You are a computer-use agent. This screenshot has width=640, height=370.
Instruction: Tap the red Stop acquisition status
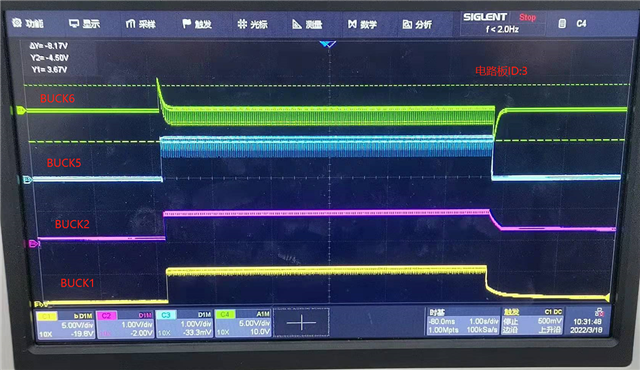click(527, 17)
